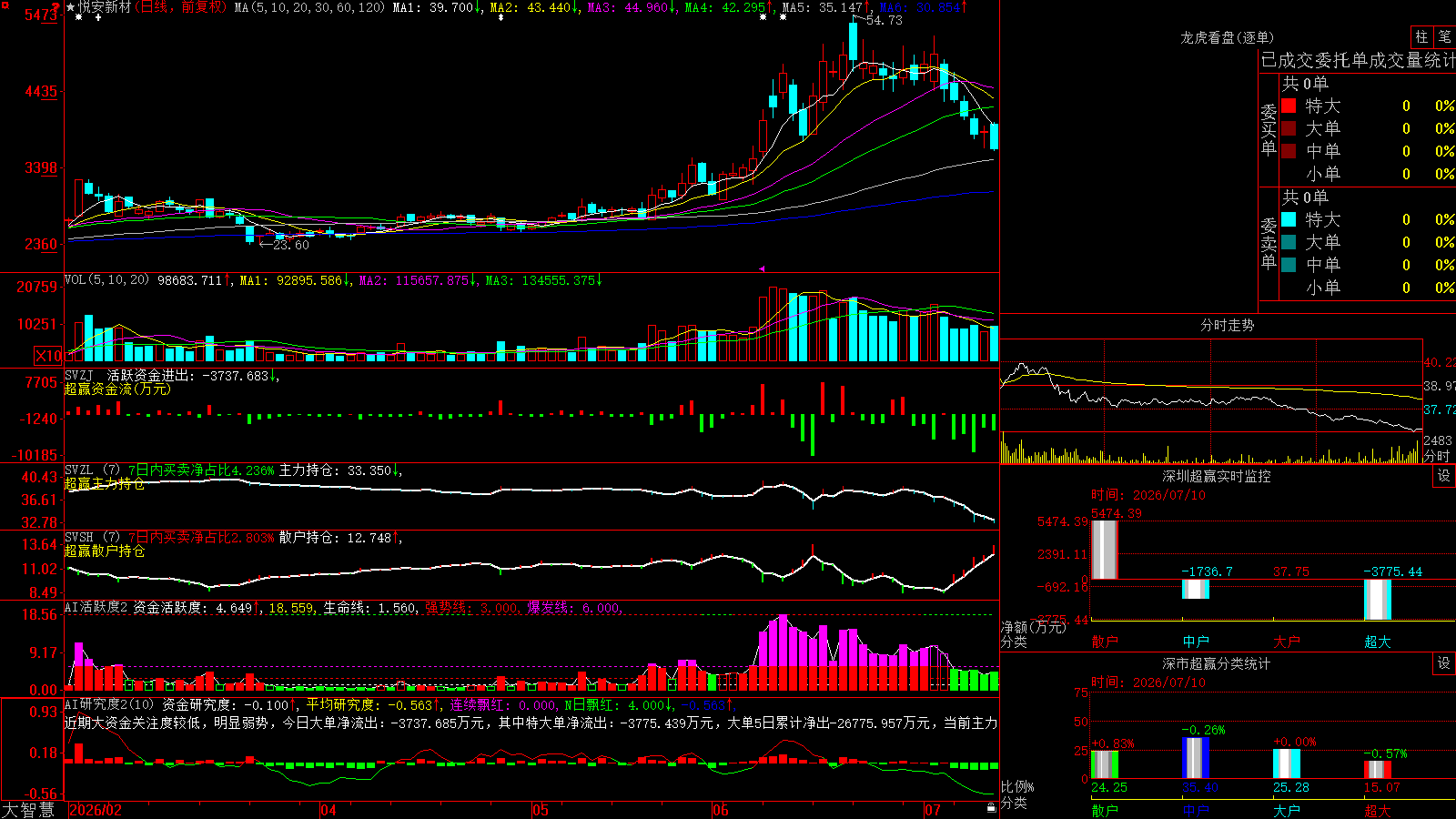Click the -1736.7 value above 中户 bar
The image size is (1456, 819).
[x=1207, y=571]
